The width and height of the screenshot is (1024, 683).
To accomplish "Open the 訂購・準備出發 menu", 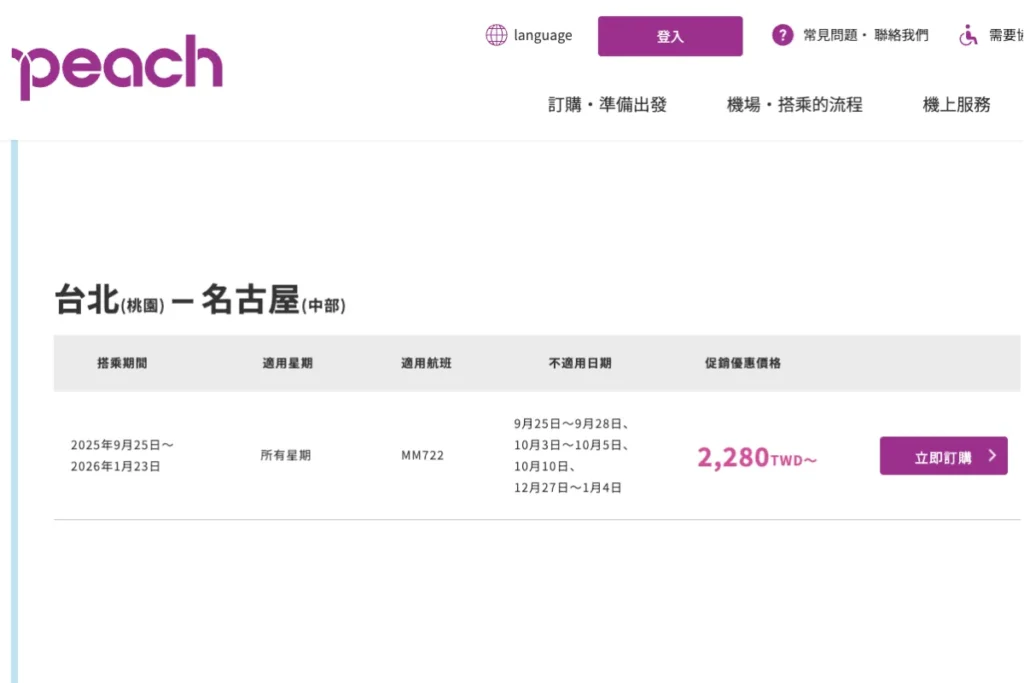I will [607, 104].
